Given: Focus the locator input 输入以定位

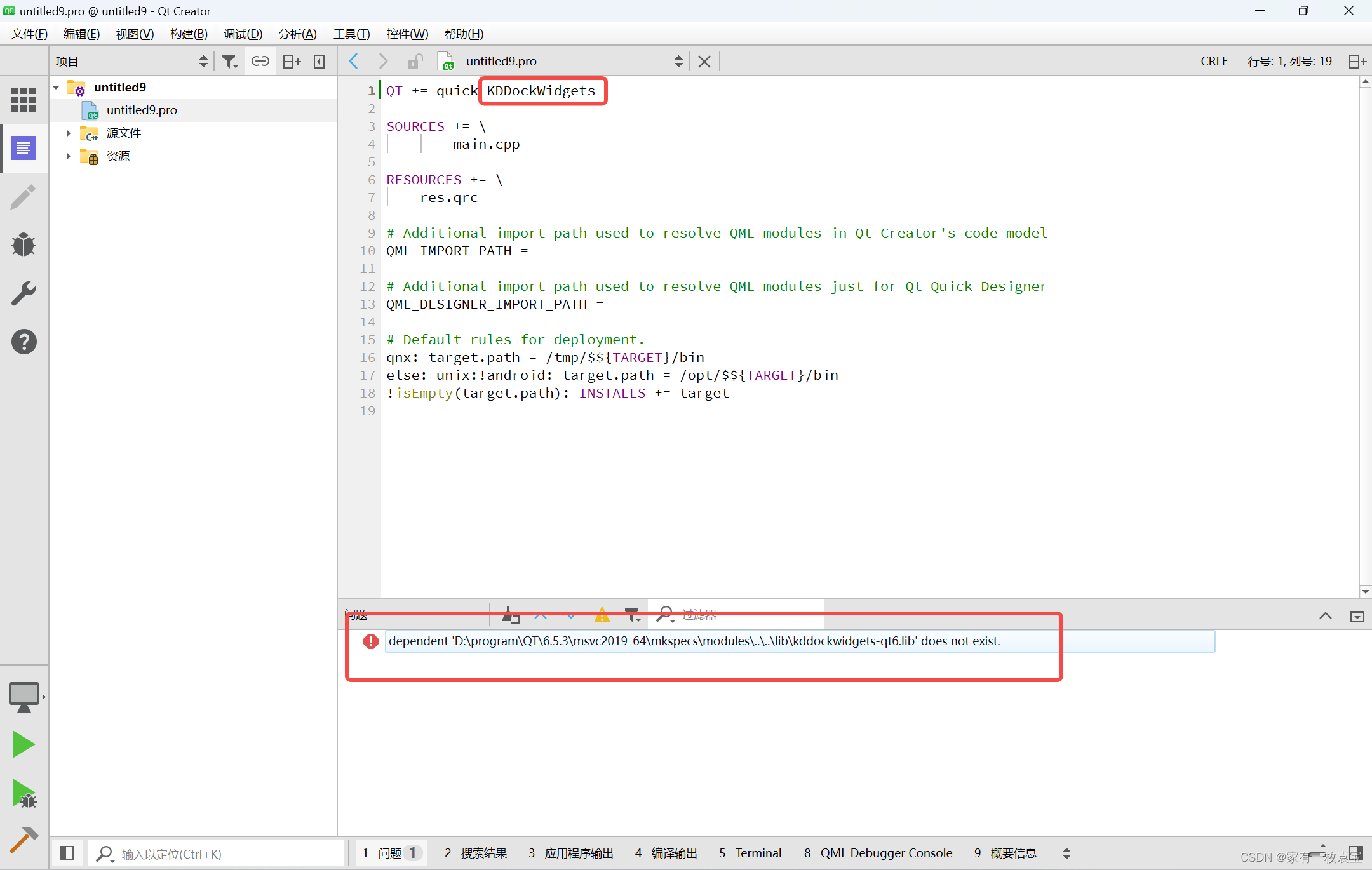Looking at the screenshot, I should coord(216,854).
